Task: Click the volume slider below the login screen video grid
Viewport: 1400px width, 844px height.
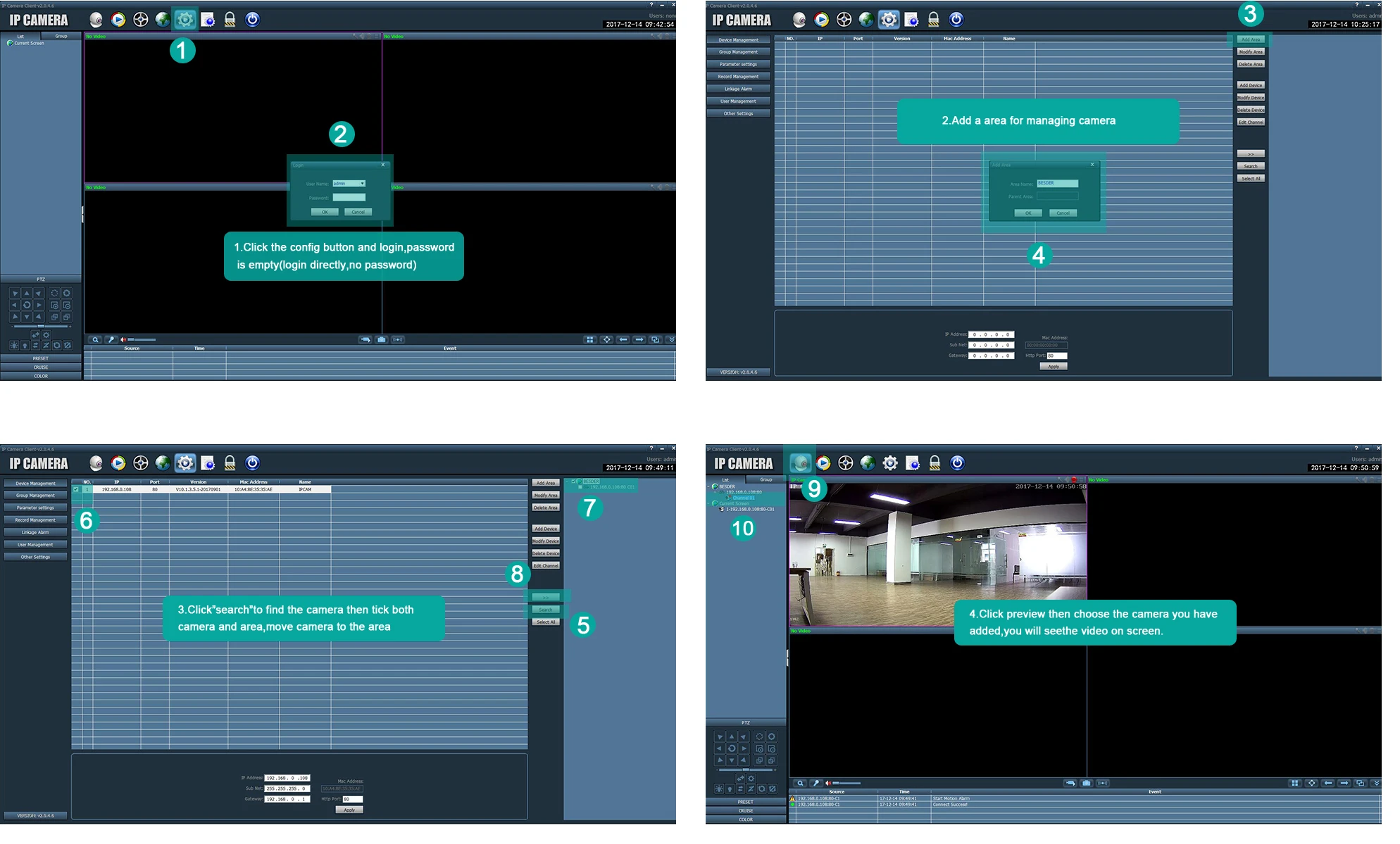Action: (x=142, y=340)
